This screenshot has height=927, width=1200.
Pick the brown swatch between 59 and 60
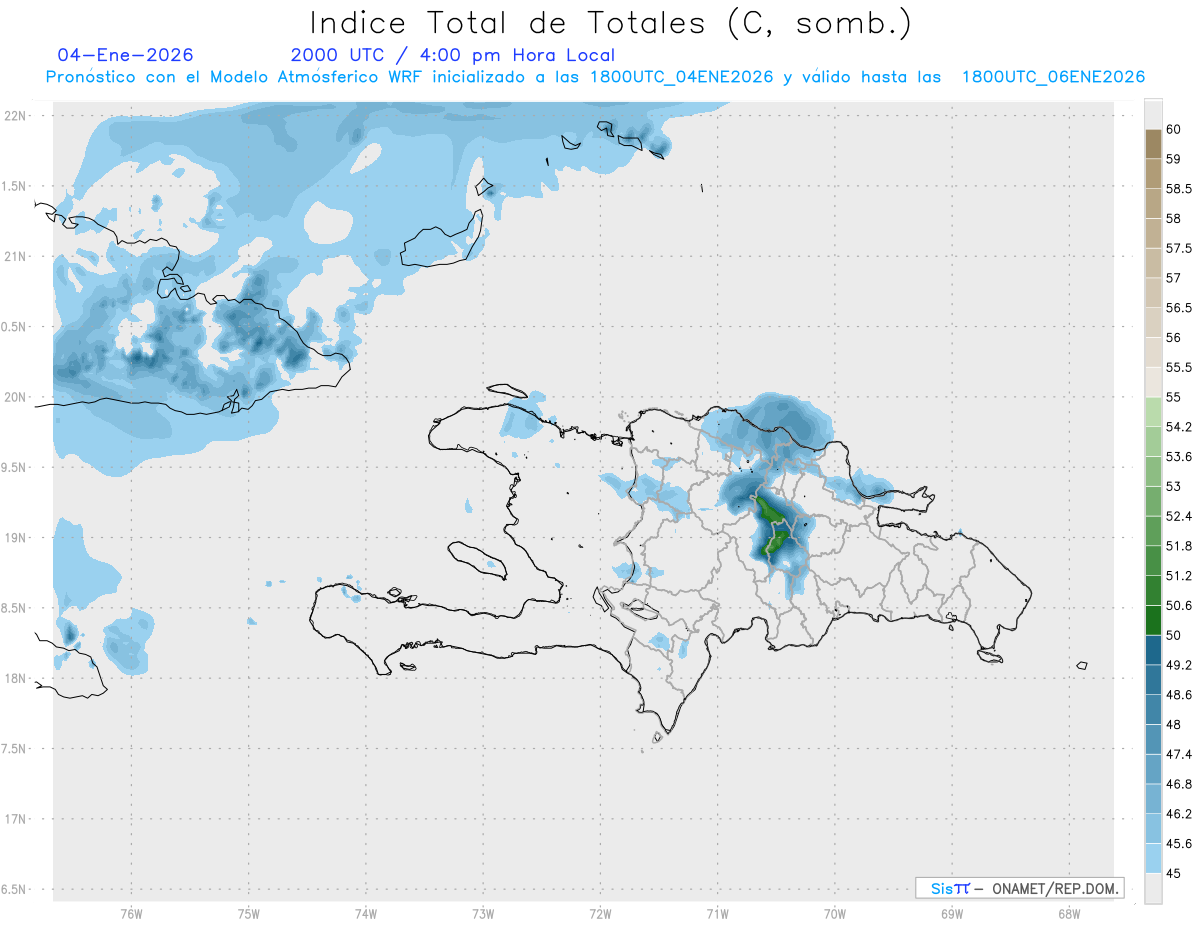[x=1153, y=144]
